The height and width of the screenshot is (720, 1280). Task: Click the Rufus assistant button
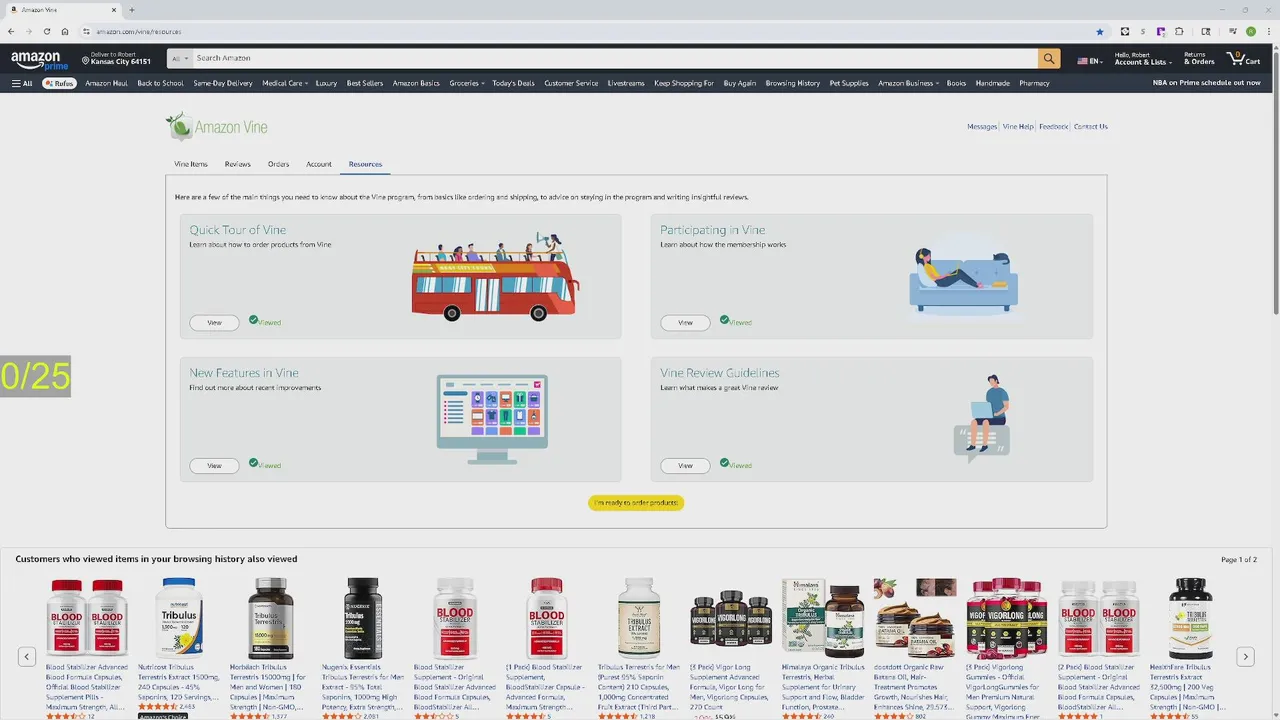(x=59, y=83)
